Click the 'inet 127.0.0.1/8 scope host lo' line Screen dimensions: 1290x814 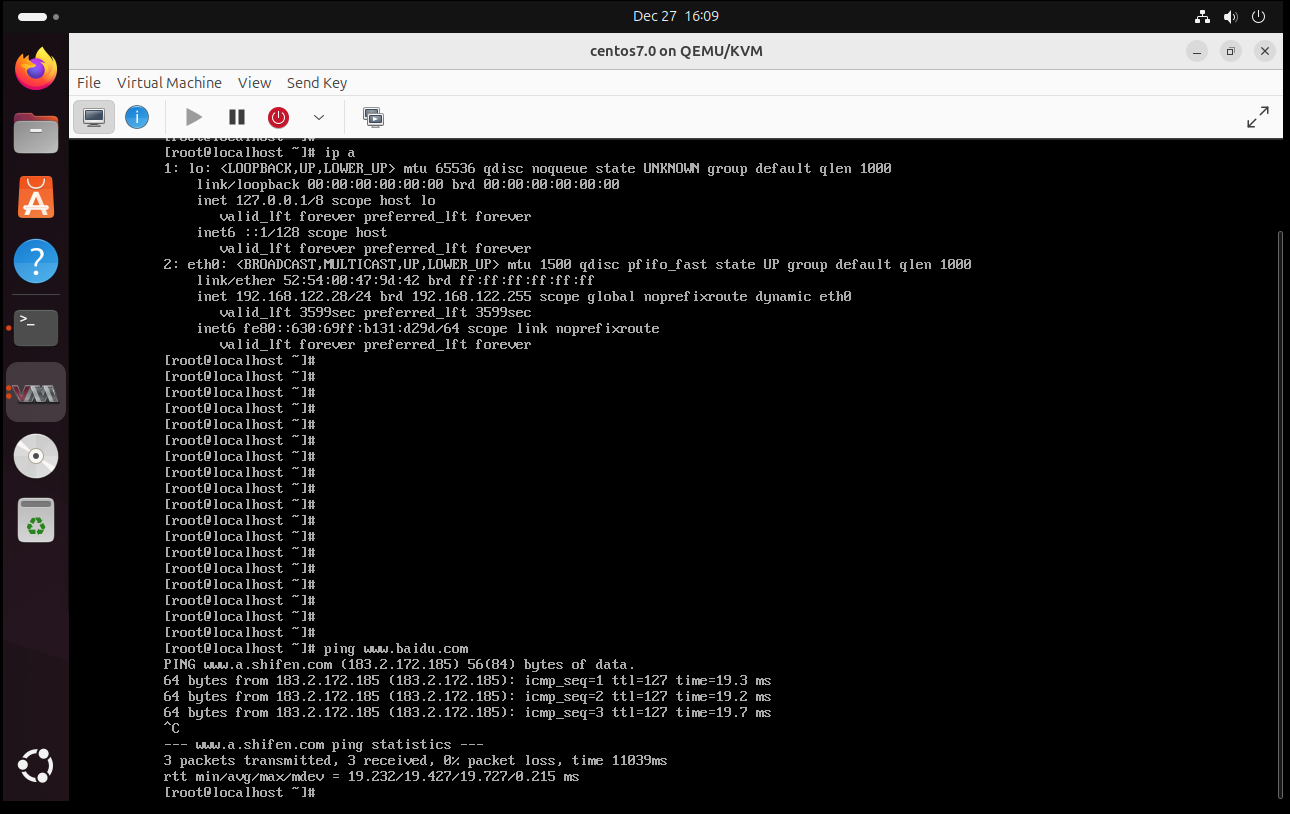pos(316,200)
